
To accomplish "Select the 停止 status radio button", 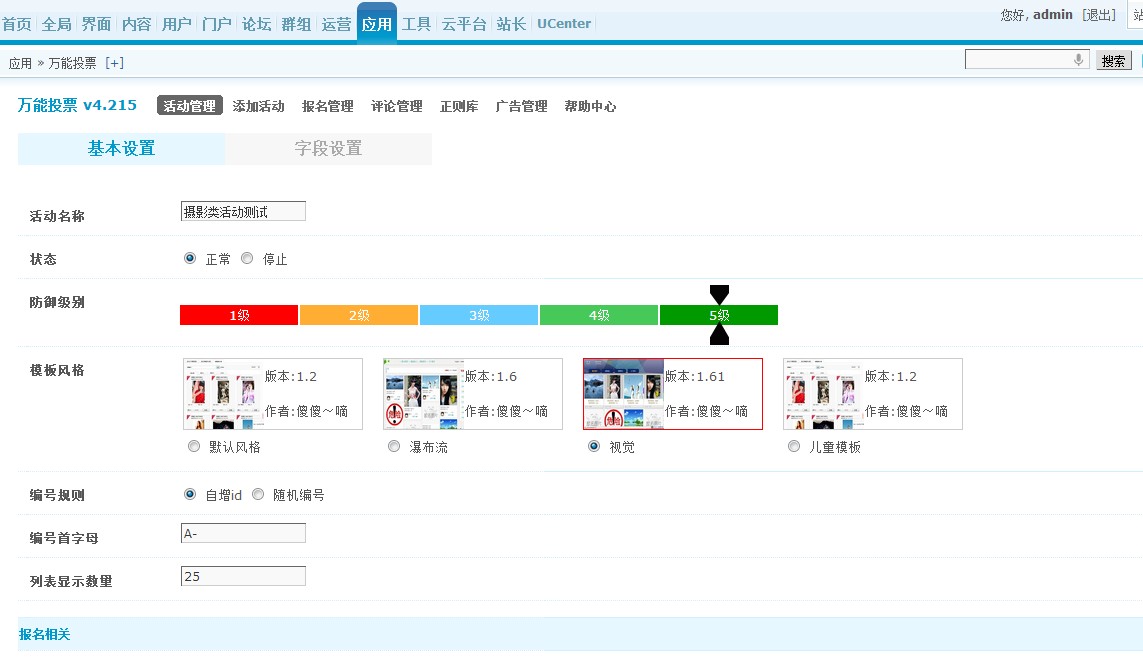I will [247, 259].
